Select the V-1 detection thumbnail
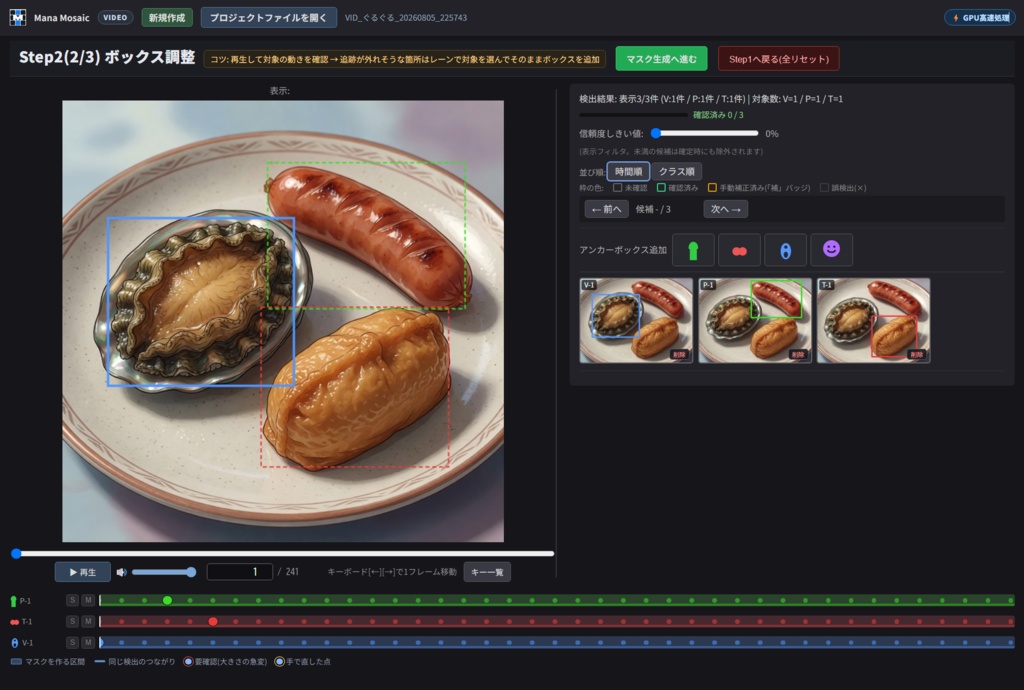This screenshot has height=690, width=1024. (x=636, y=321)
